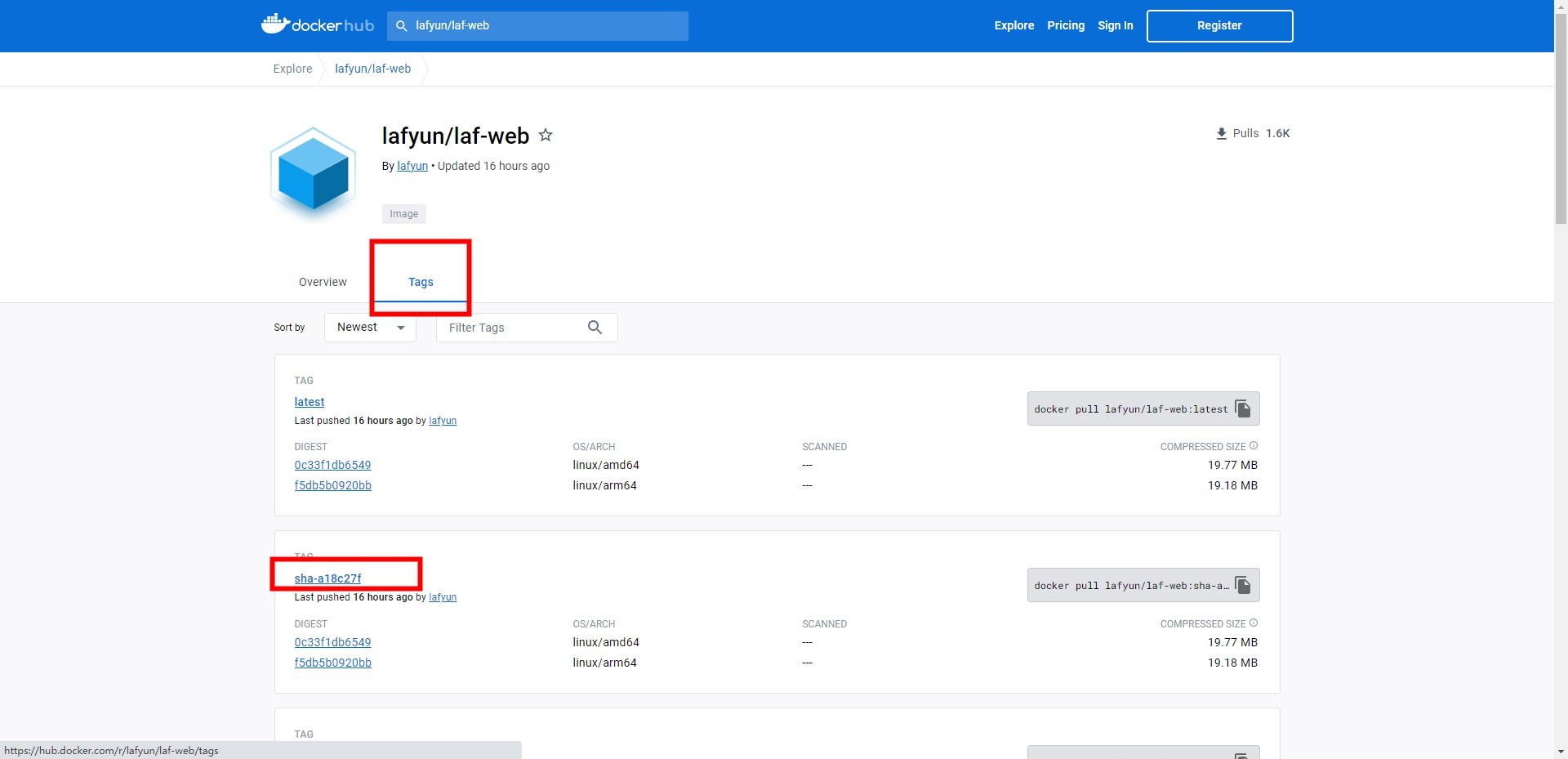The image size is (1568, 759).
Task: Click the laf-web blue cube image
Action: (313, 173)
